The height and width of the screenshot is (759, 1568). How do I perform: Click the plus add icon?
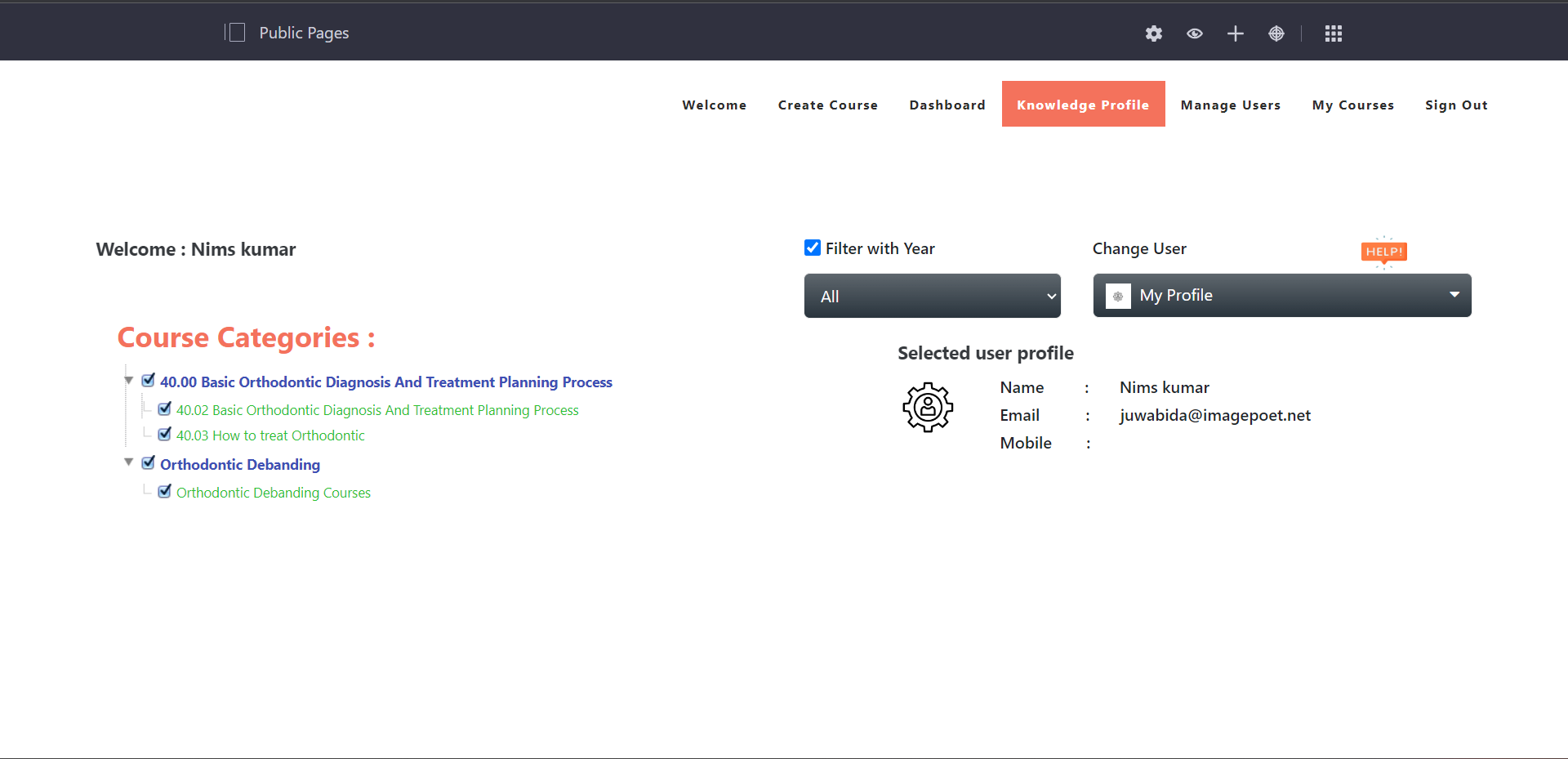(1235, 33)
